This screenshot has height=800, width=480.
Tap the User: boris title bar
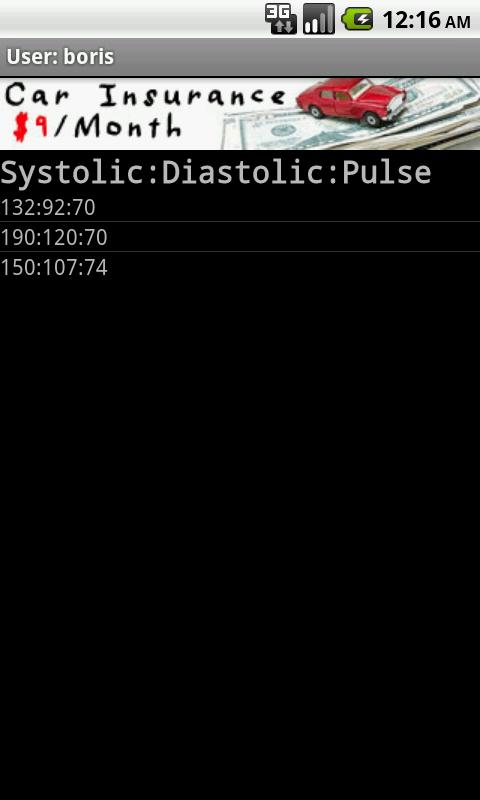coord(240,57)
